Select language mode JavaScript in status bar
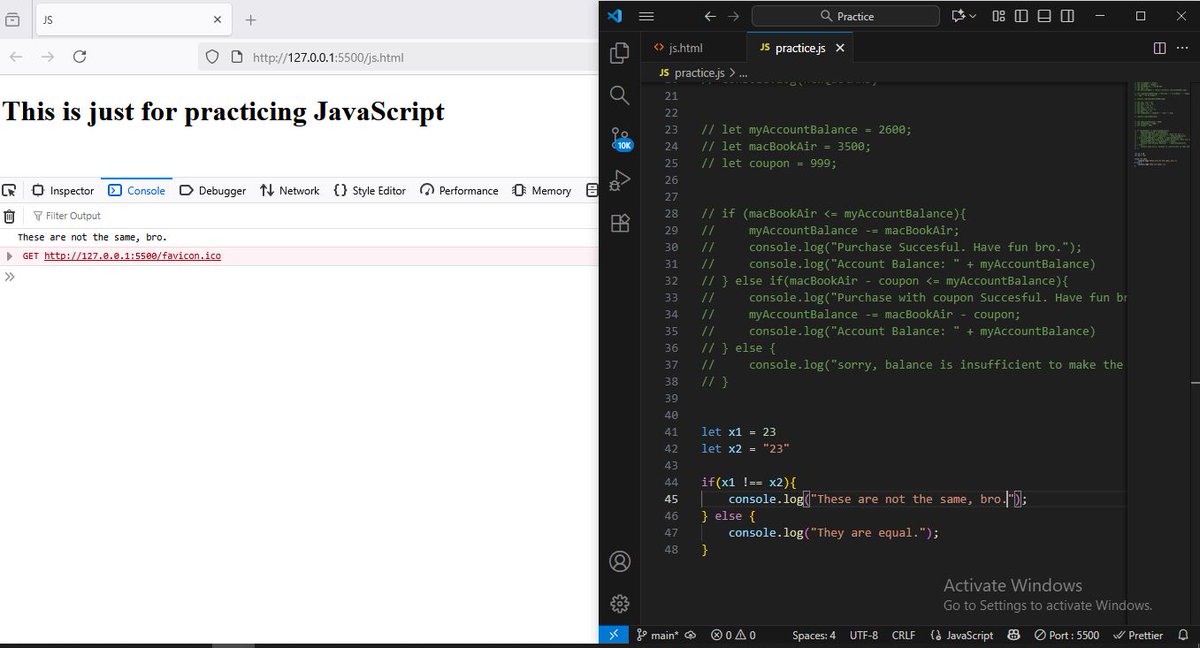Viewport: 1200px width, 648px height. (961, 635)
